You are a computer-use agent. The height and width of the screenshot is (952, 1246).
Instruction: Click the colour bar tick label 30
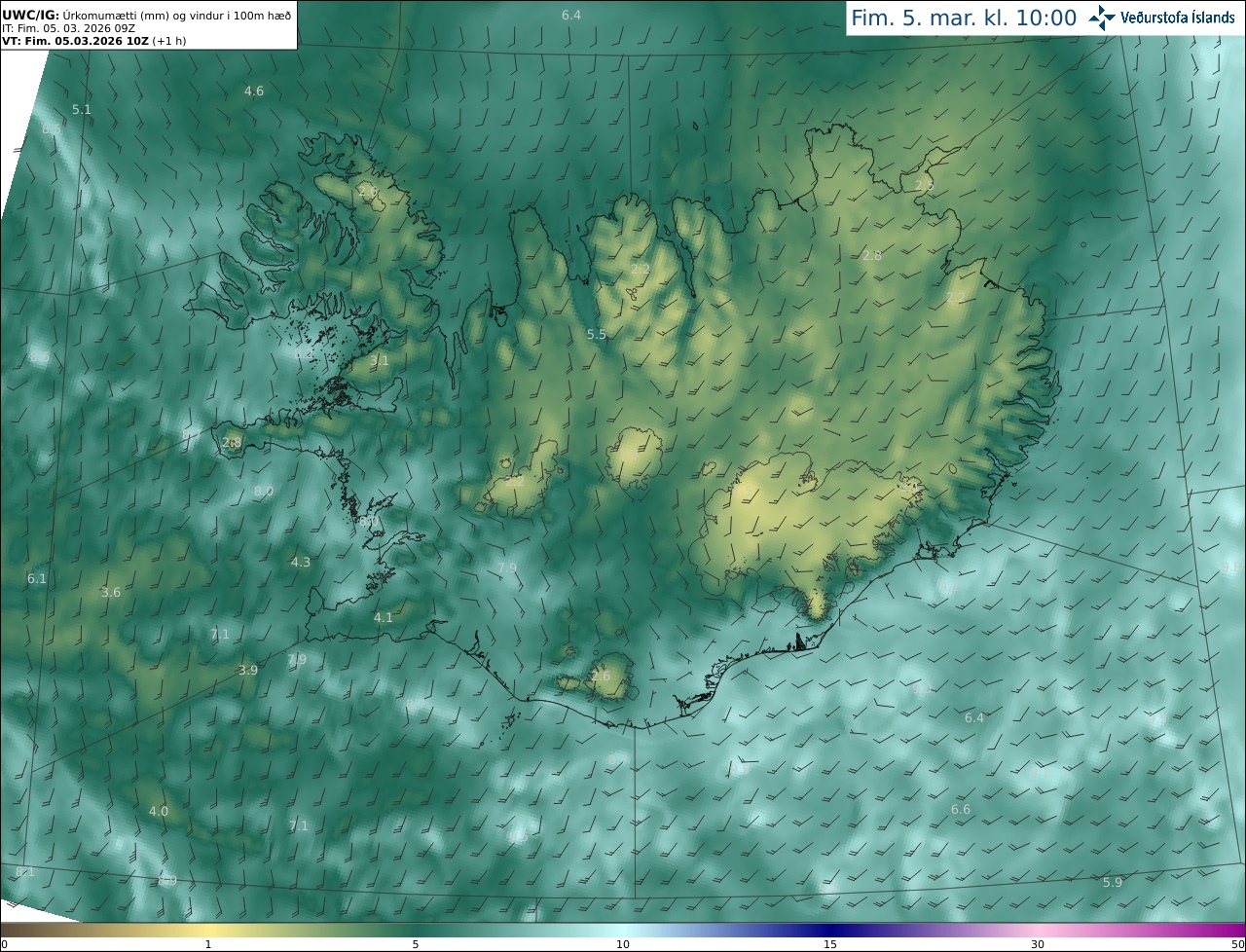1038,944
